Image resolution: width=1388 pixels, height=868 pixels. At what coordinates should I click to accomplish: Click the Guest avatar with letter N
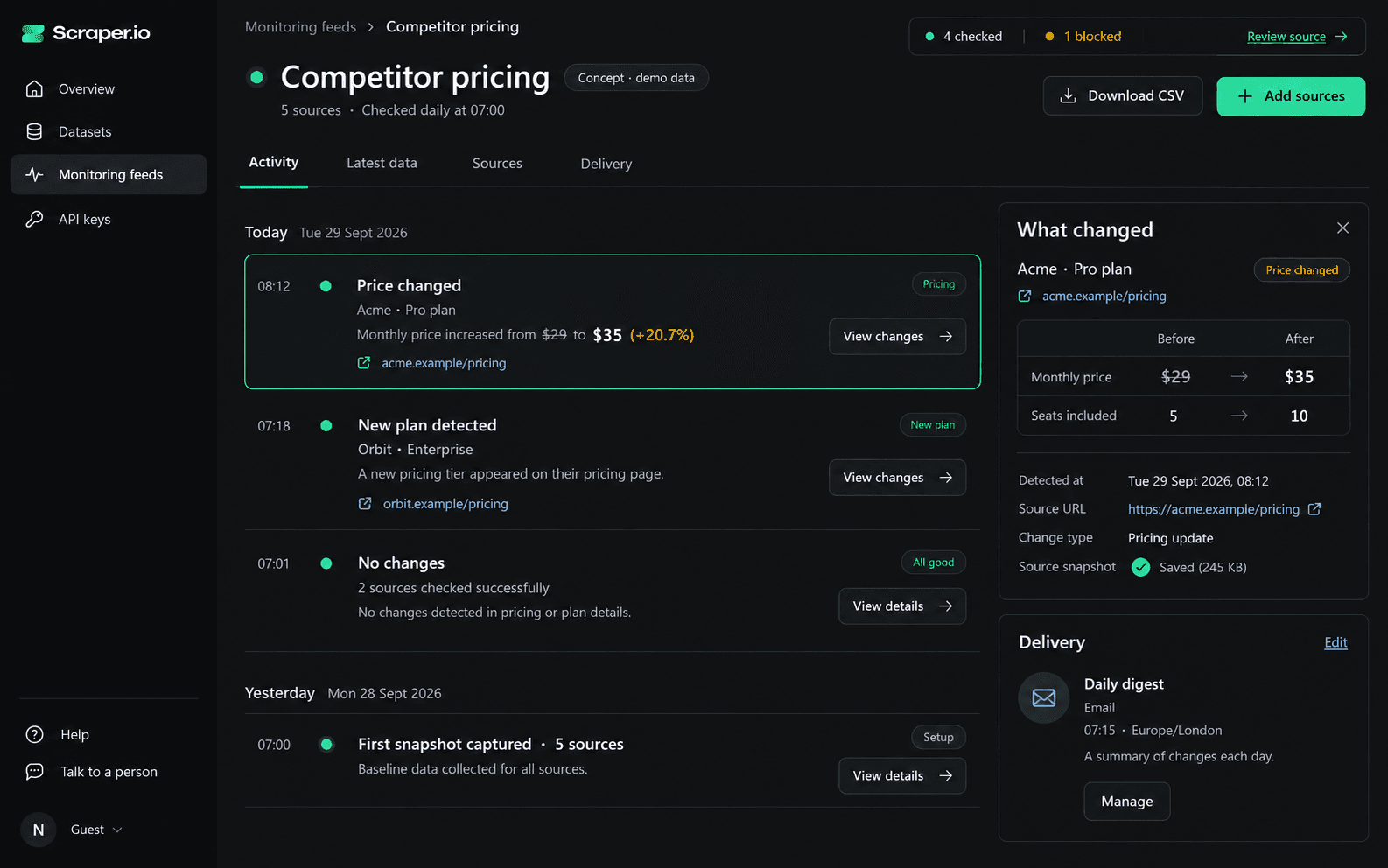39,829
